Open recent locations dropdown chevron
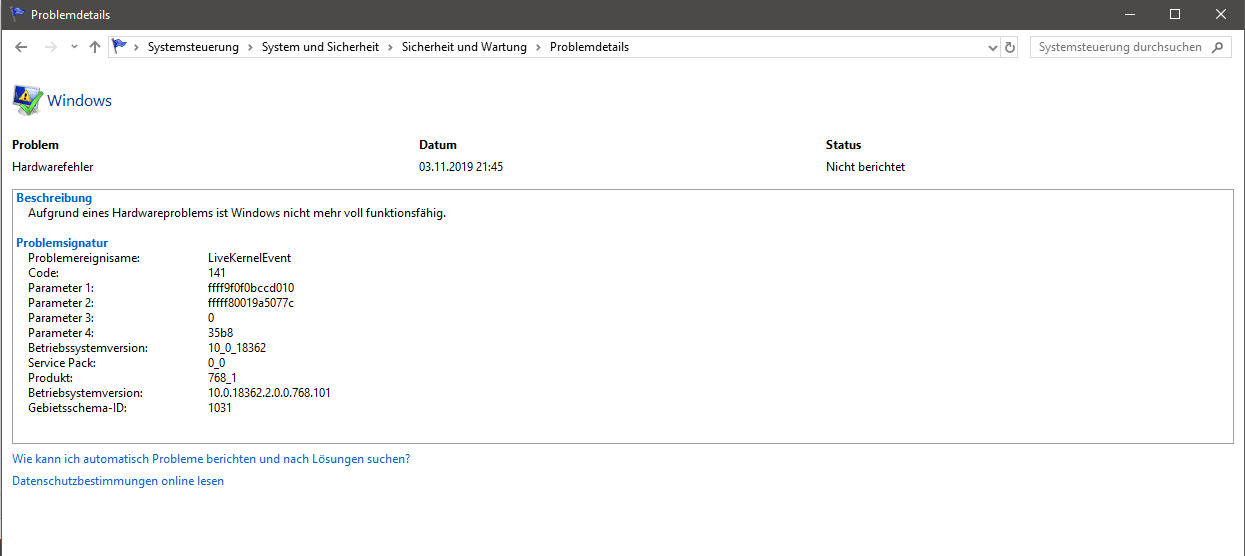 tap(74, 47)
